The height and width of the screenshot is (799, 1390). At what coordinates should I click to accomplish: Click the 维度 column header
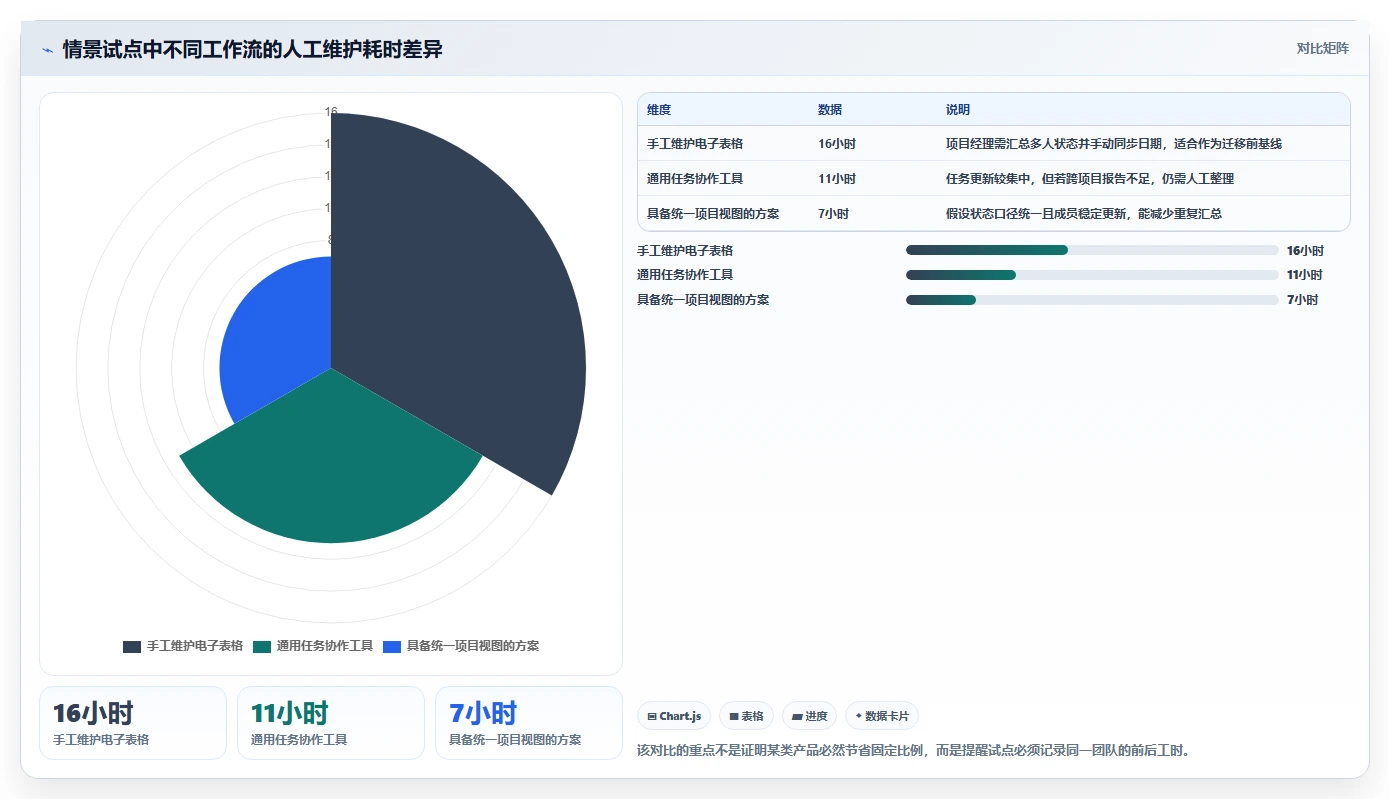(659, 110)
